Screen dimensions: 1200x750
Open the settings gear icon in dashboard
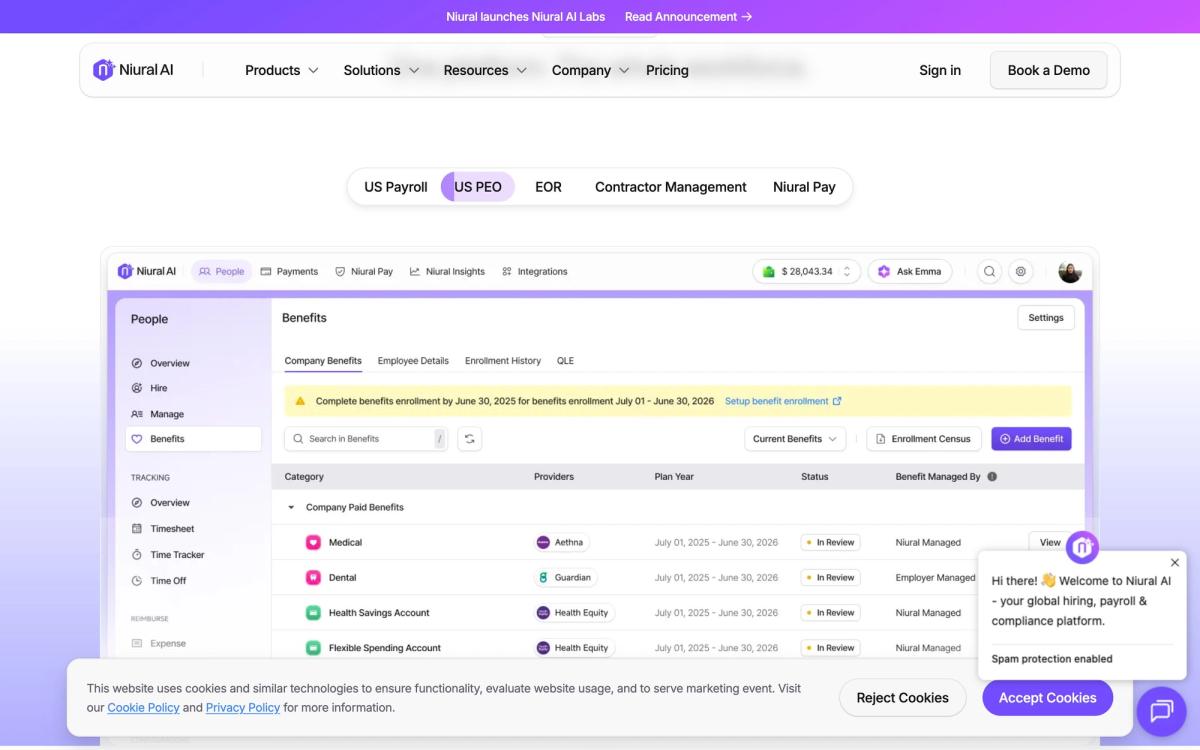[1020, 271]
